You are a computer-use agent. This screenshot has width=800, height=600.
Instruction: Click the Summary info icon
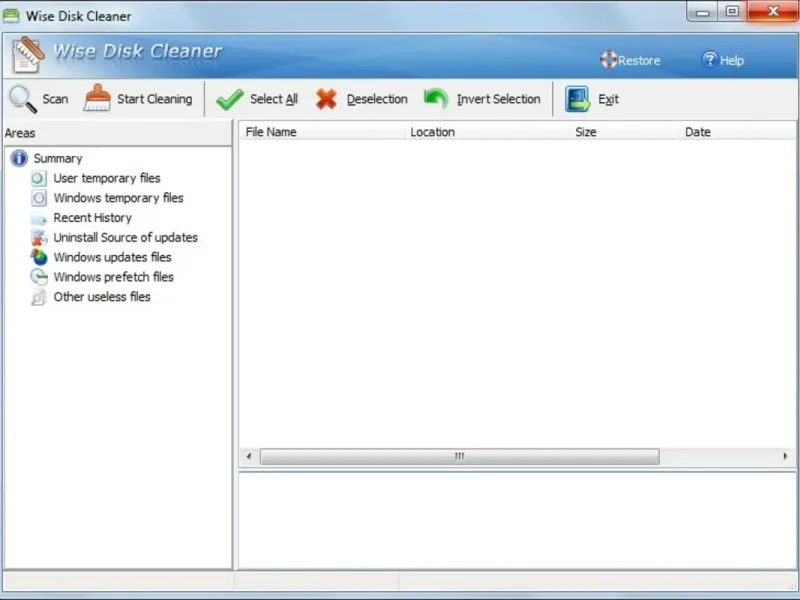pos(19,158)
